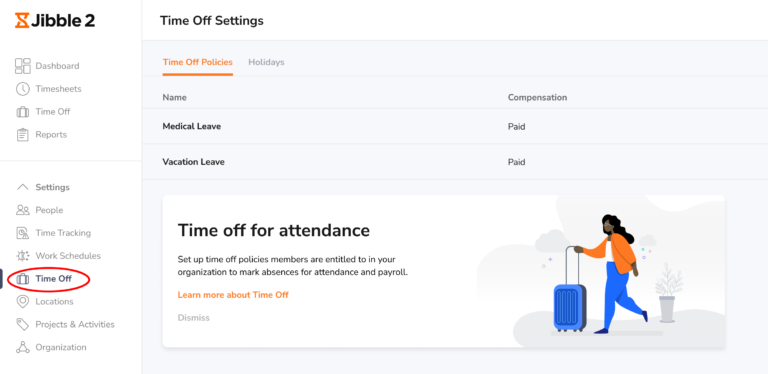Click the Compensation column header
Screen dimensions: 768x374
537,97
